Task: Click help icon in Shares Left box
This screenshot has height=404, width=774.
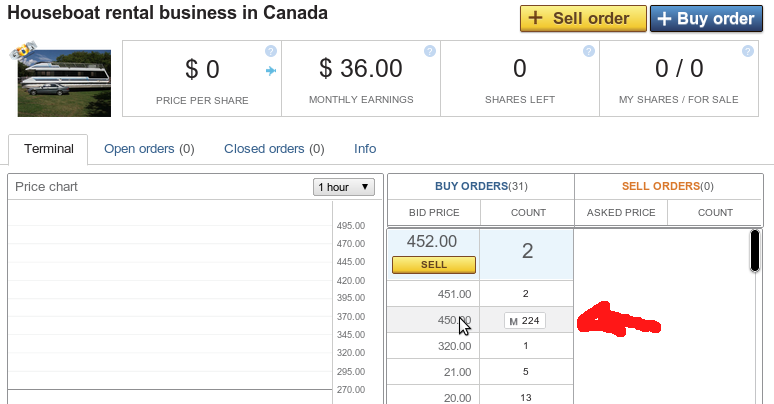Action: coord(589,51)
